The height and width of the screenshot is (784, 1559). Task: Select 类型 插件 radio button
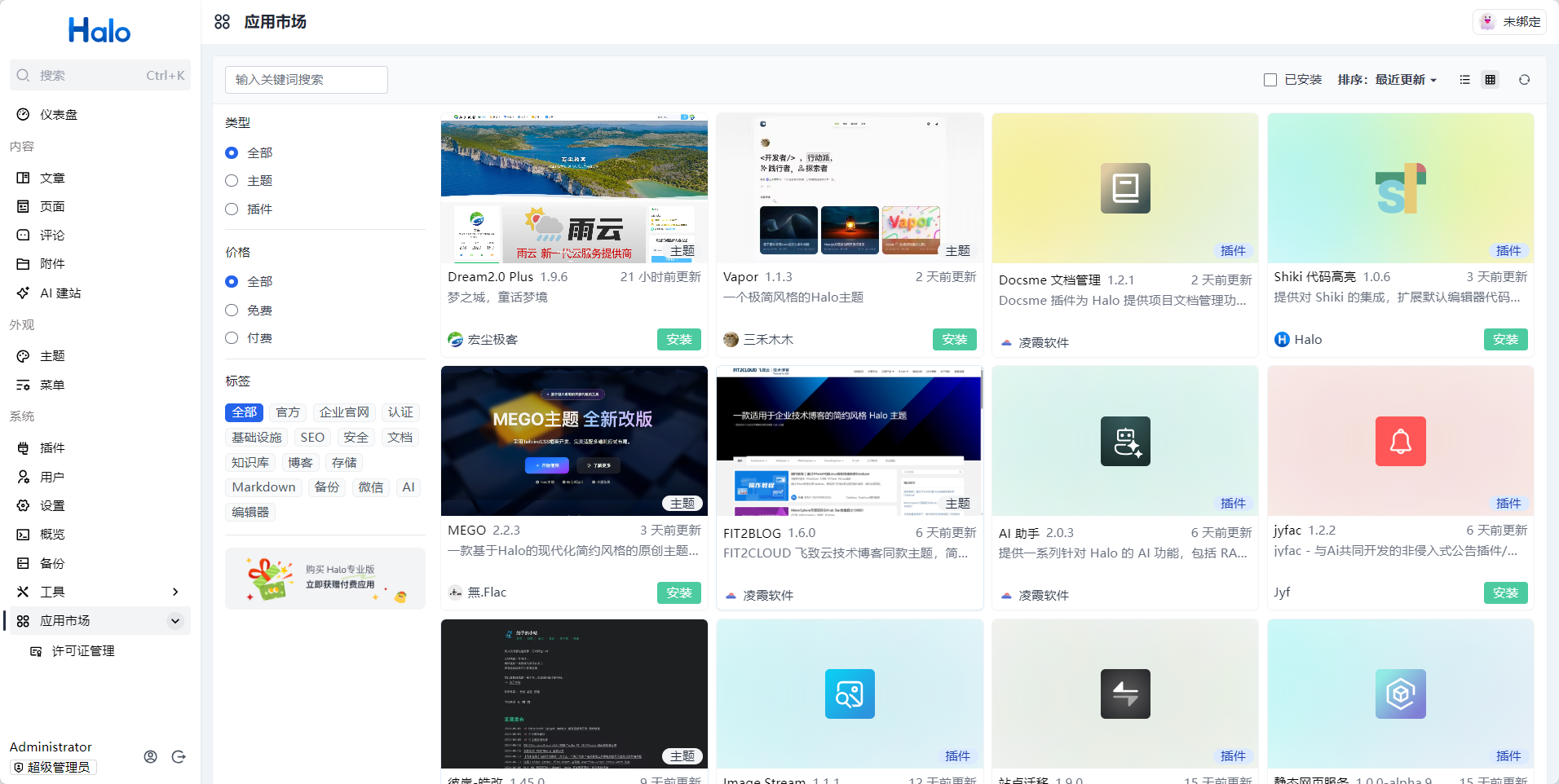point(232,209)
